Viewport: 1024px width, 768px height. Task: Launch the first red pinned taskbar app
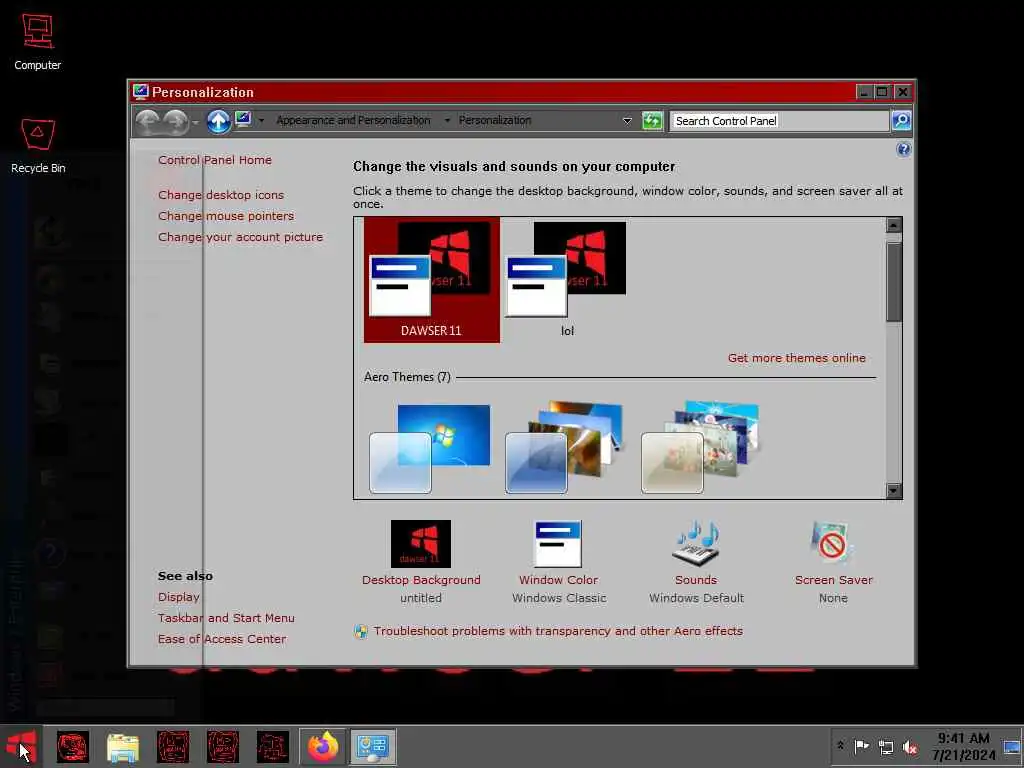(x=72, y=747)
